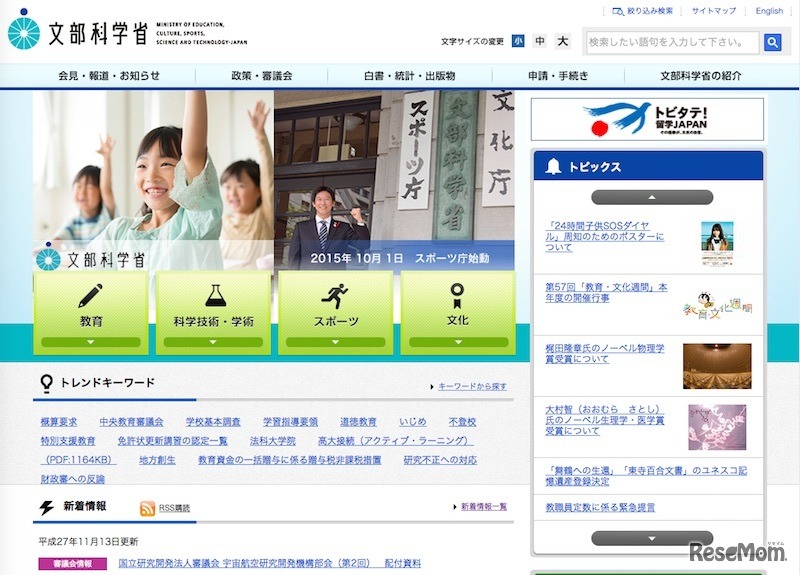Click the 中央教育審議会 keyword

click(x=132, y=422)
